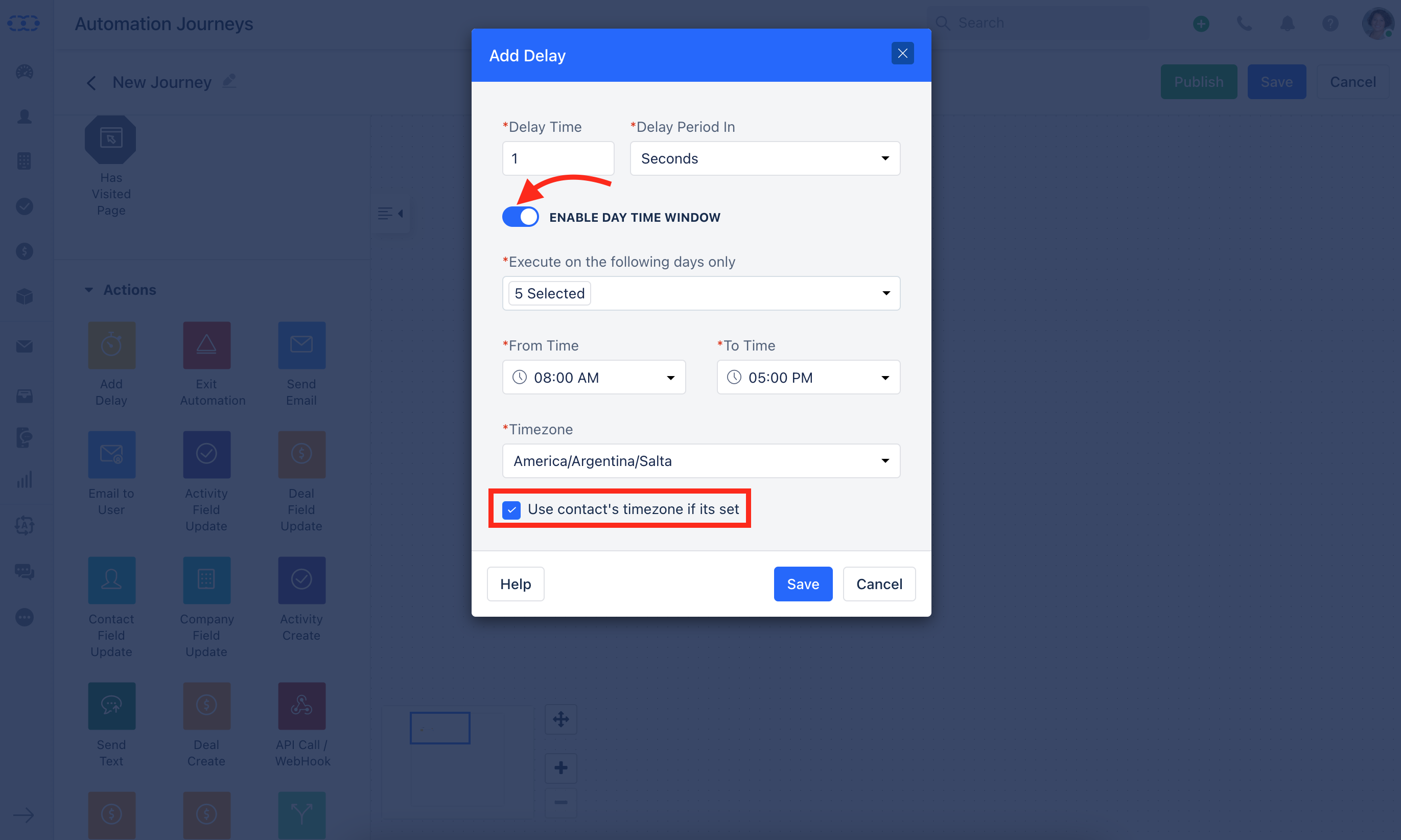Open the Email envelope sidebar icon
Viewport: 1401px width, 840px height.
pos(25,346)
